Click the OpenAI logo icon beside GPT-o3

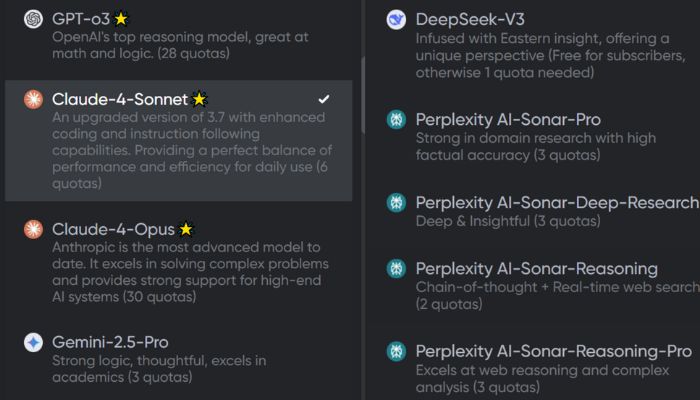[33, 19]
